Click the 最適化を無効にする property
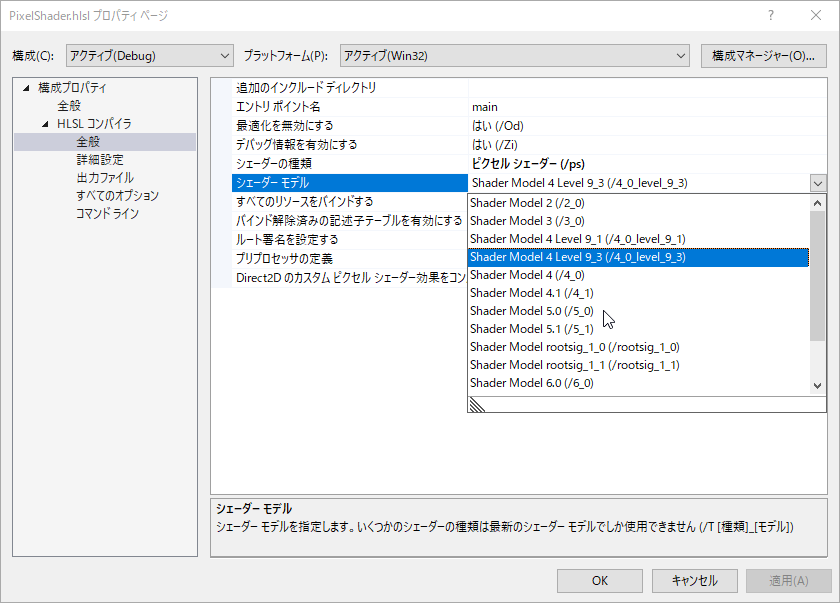840x603 pixels. click(350, 126)
